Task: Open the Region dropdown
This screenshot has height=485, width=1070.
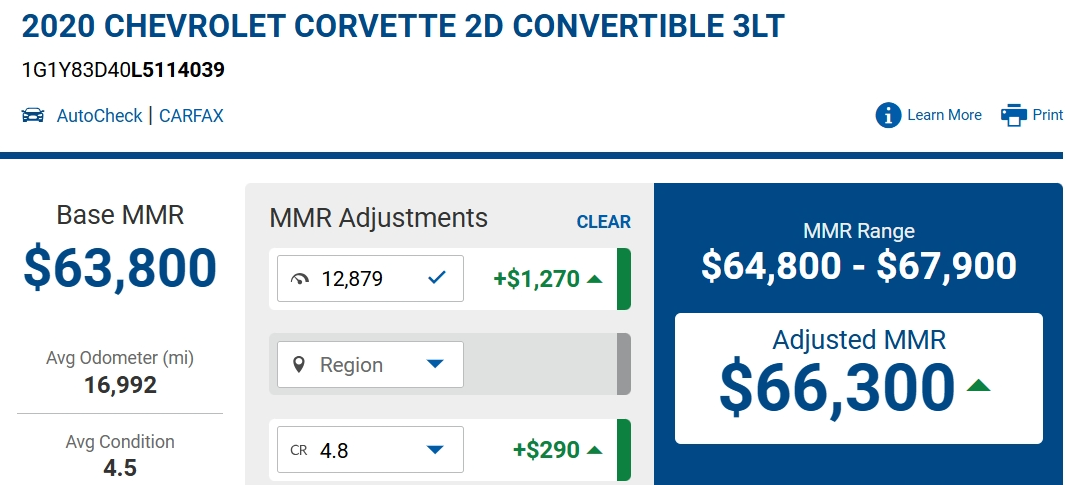Action: [370, 365]
